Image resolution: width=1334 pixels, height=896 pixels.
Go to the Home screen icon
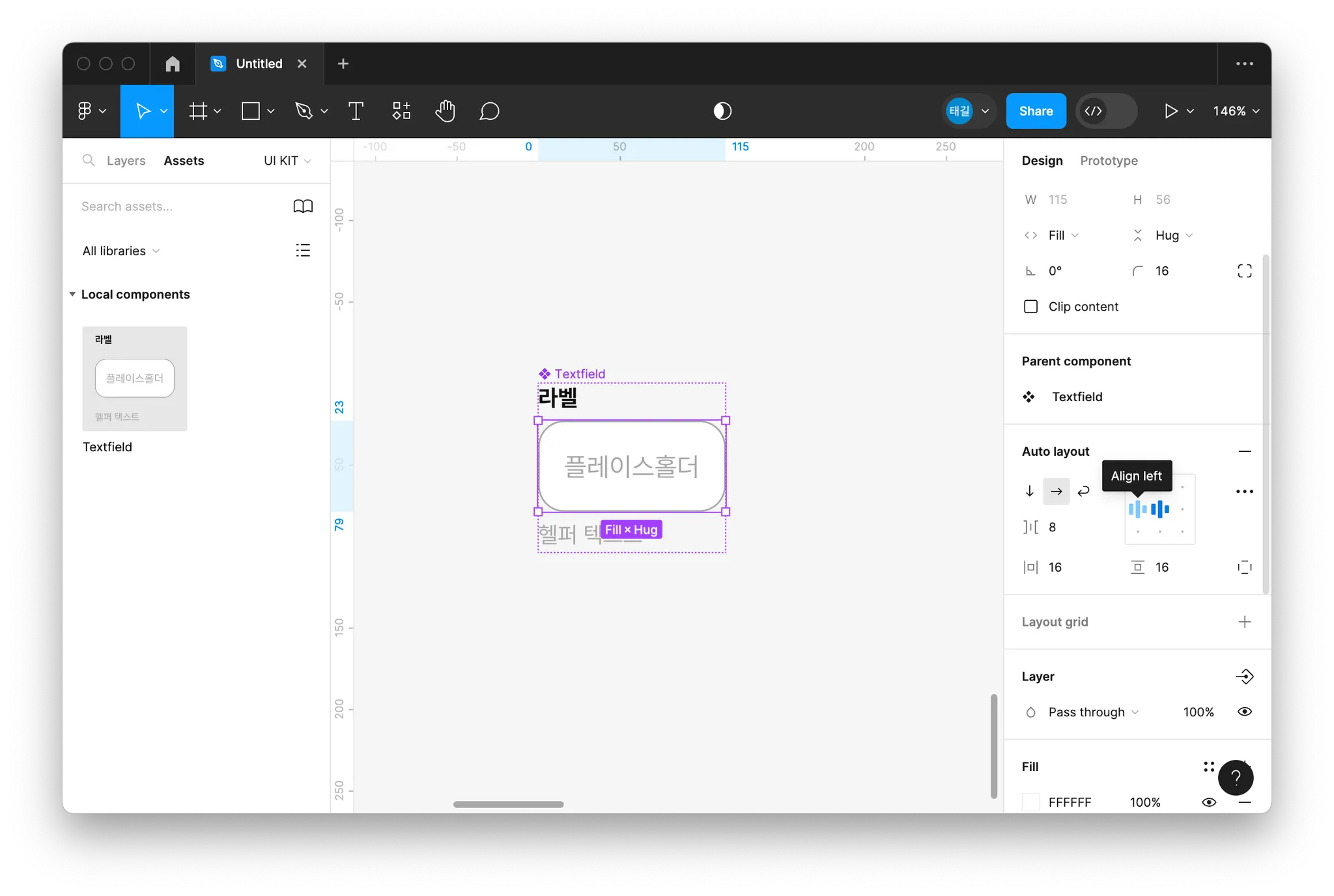coord(173,64)
